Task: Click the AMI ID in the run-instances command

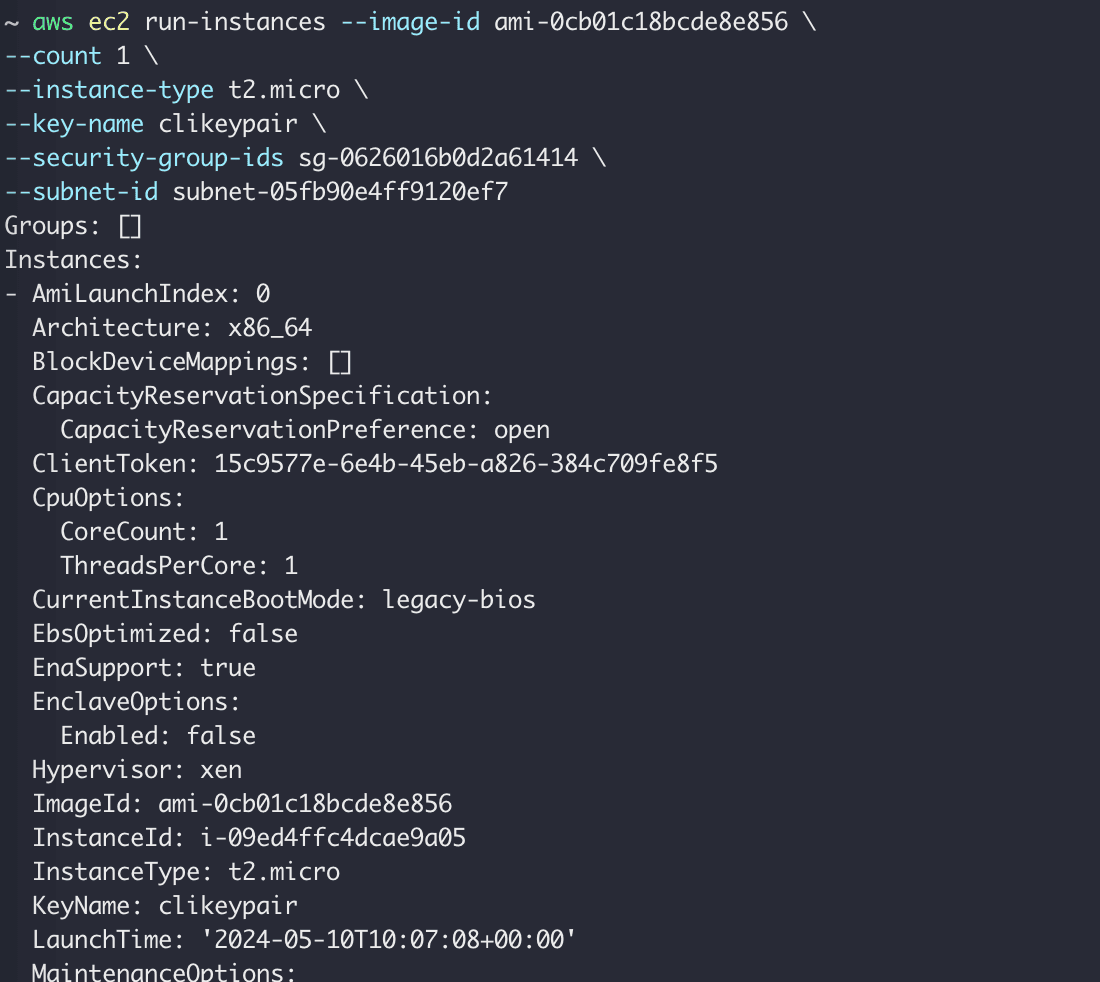Action: tap(641, 21)
